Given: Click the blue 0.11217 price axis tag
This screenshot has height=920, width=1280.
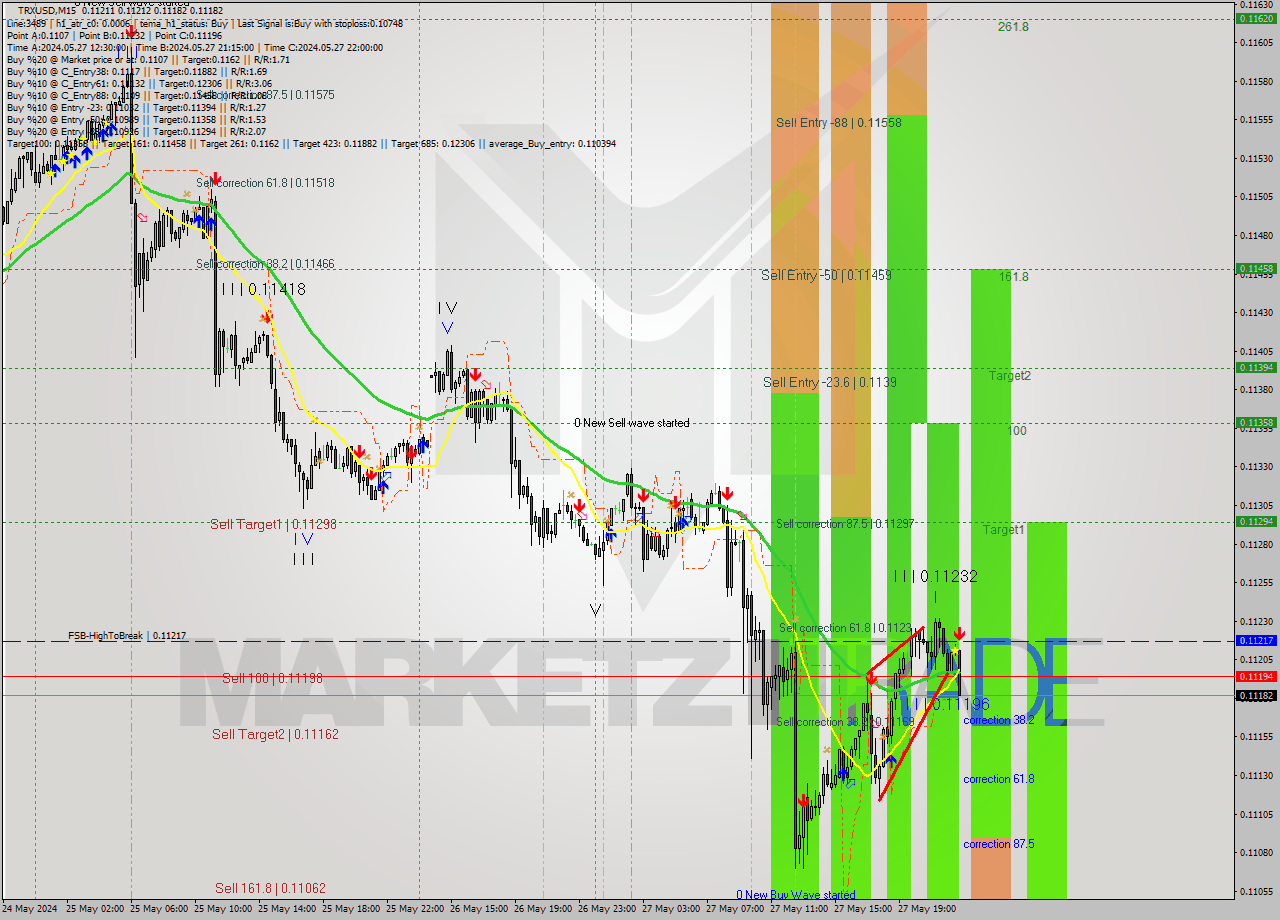Looking at the screenshot, I should 1256,640.
